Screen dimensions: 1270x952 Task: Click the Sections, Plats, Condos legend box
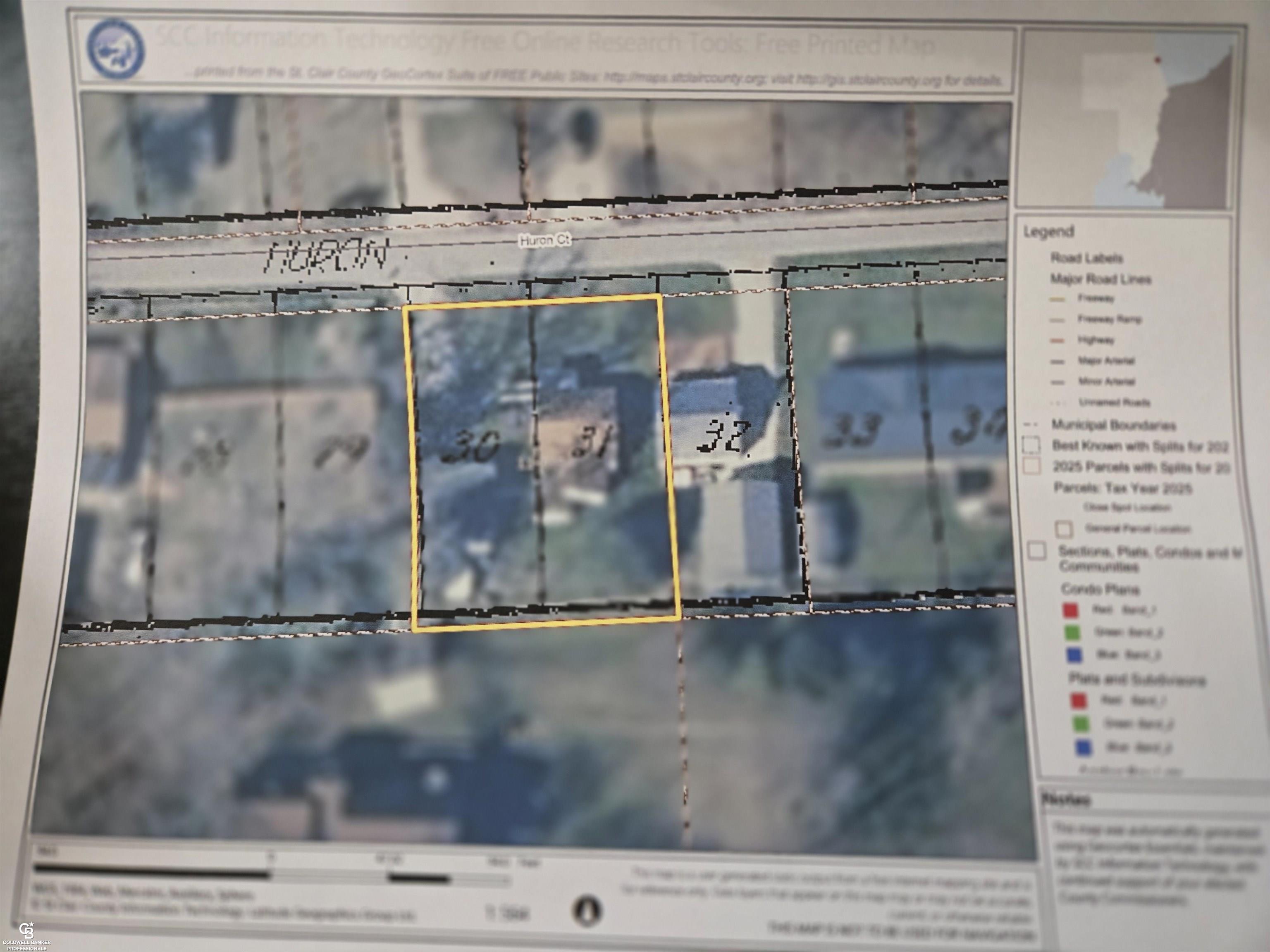pyautogui.click(x=1037, y=551)
